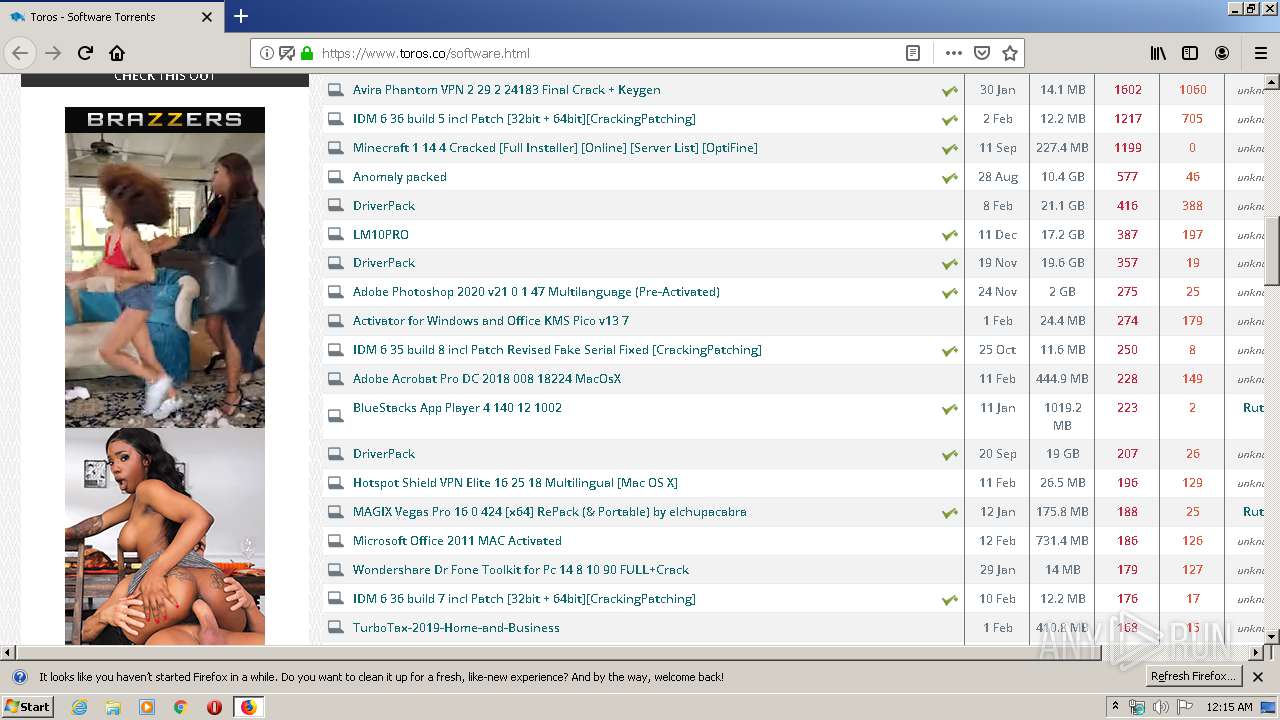Click software category icon beside Anomaly packed
1280x720 pixels.
click(335, 177)
